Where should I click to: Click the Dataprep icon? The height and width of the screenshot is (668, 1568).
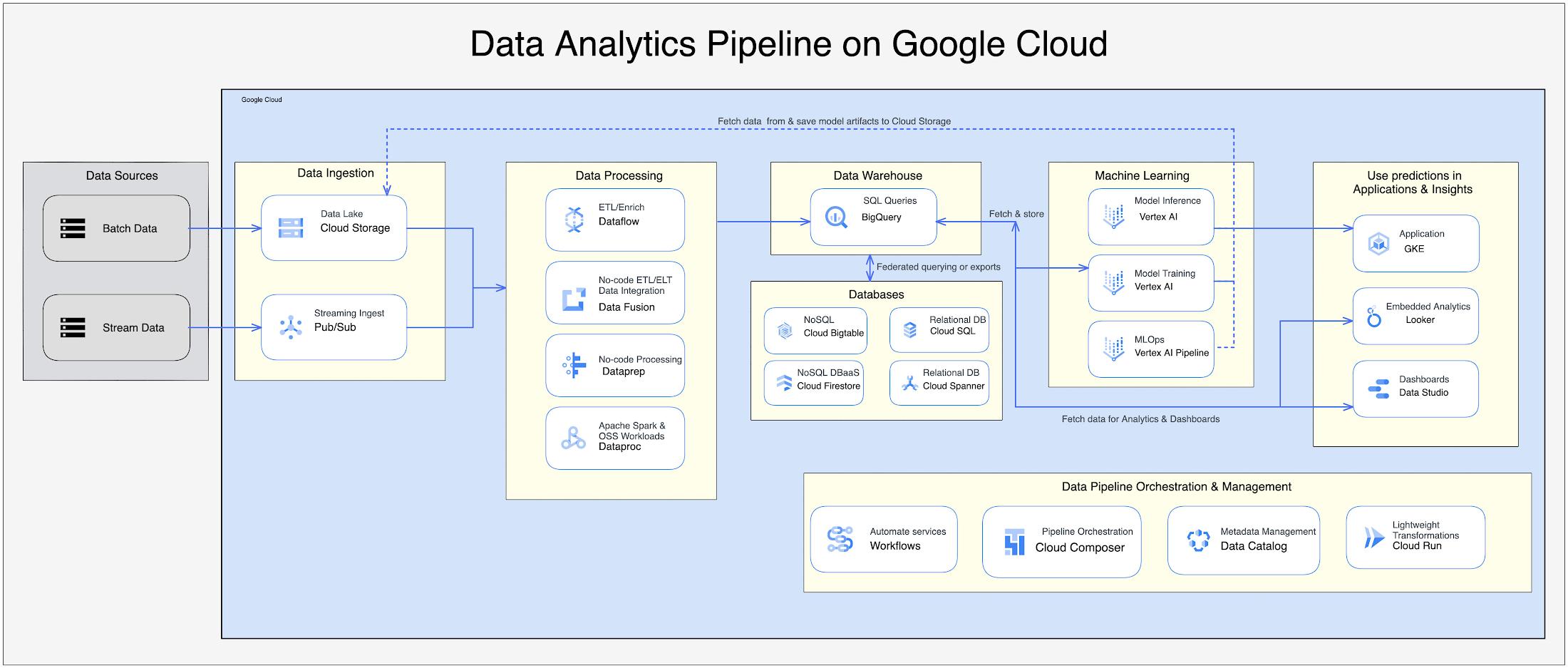tap(574, 365)
